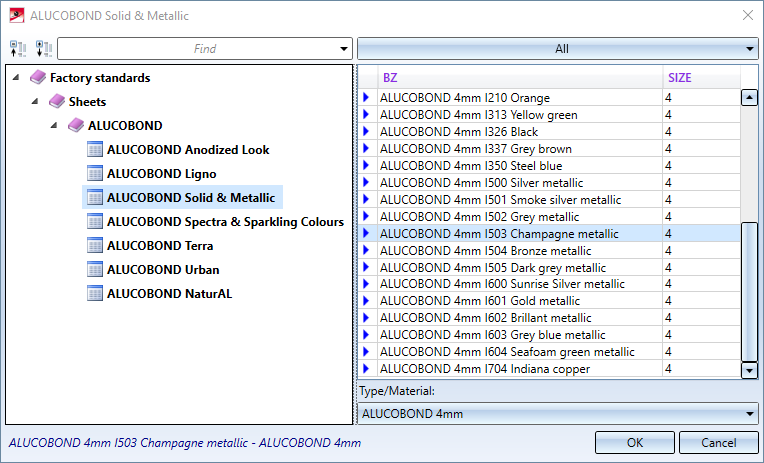The width and height of the screenshot is (764, 463).
Task: Open the Type/Material ALUCOBOND 4mm dropdown
Action: click(557, 414)
